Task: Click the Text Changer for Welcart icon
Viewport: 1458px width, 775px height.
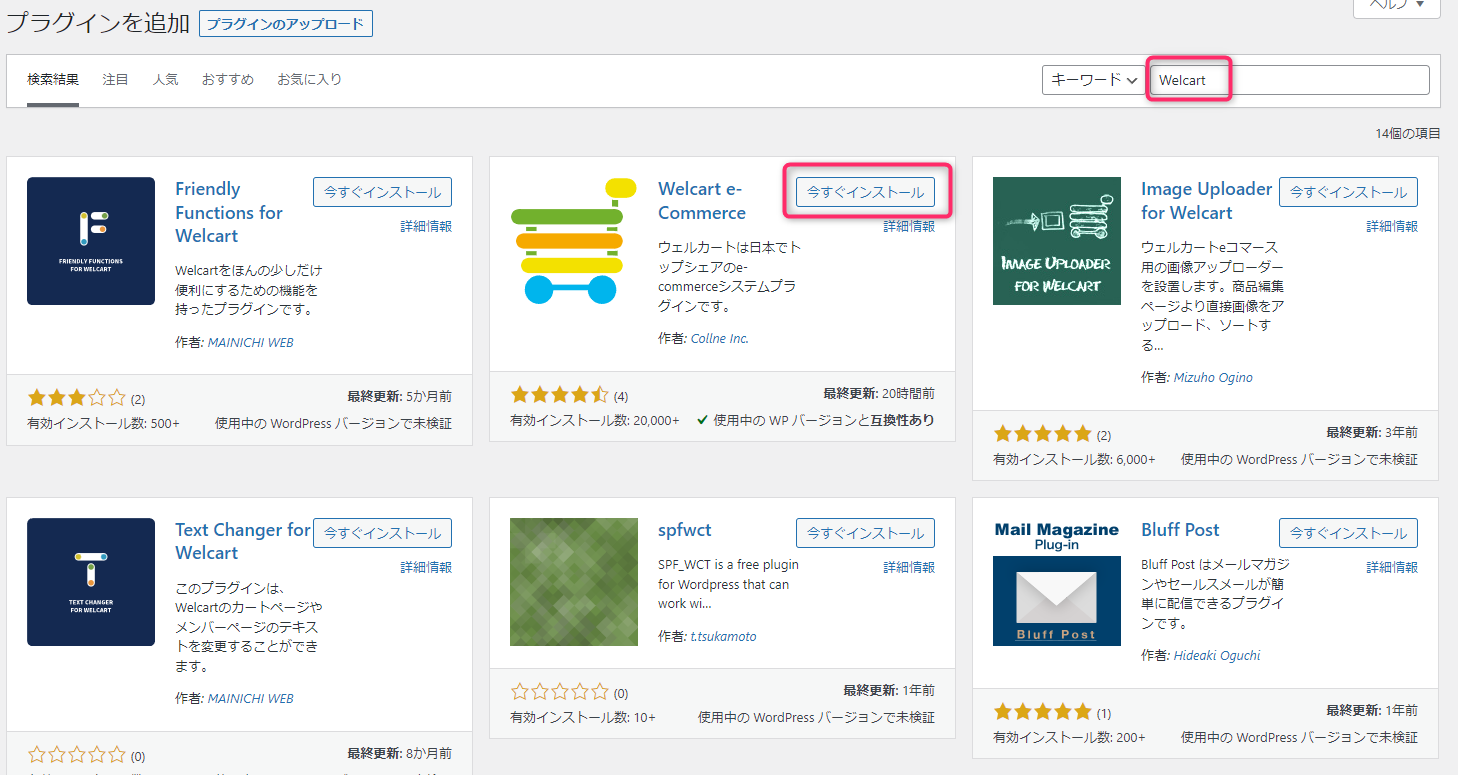Action: point(91,582)
